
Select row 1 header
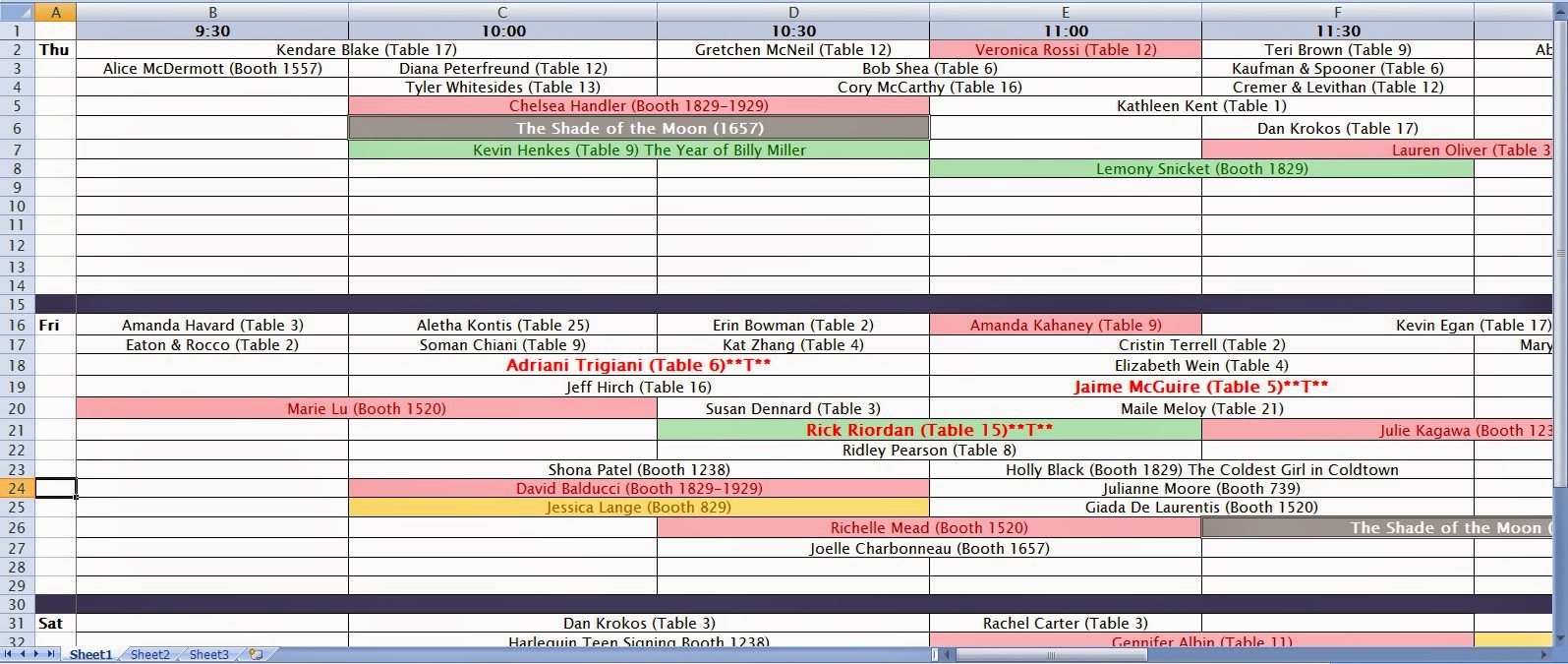[18, 30]
